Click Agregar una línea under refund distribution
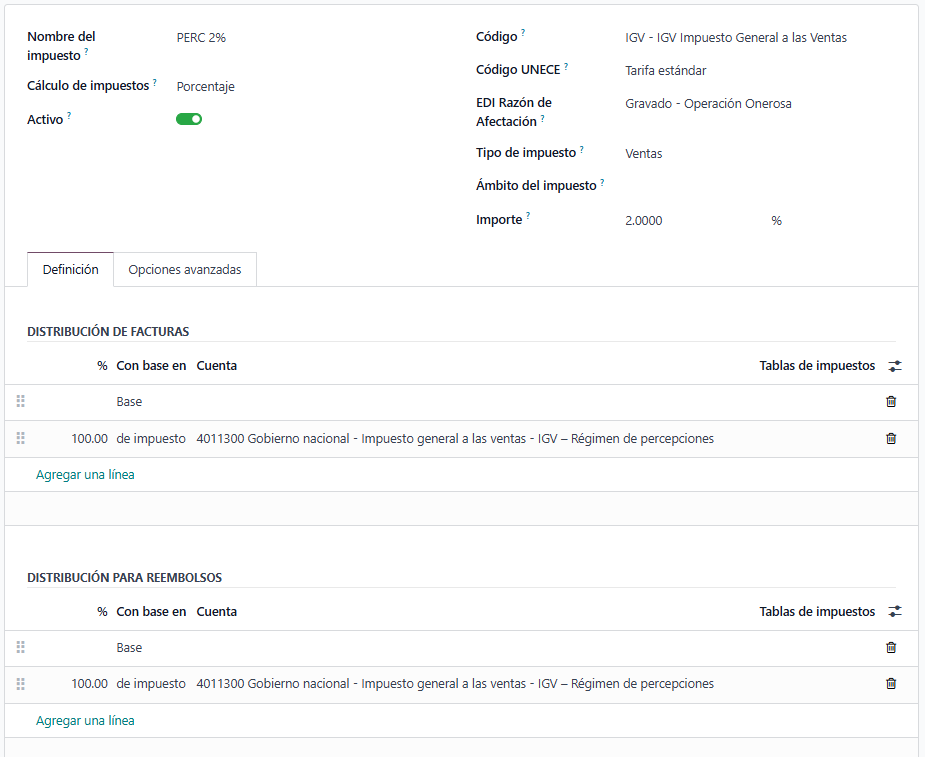Screen dimensions: 925x757 pos(85,721)
